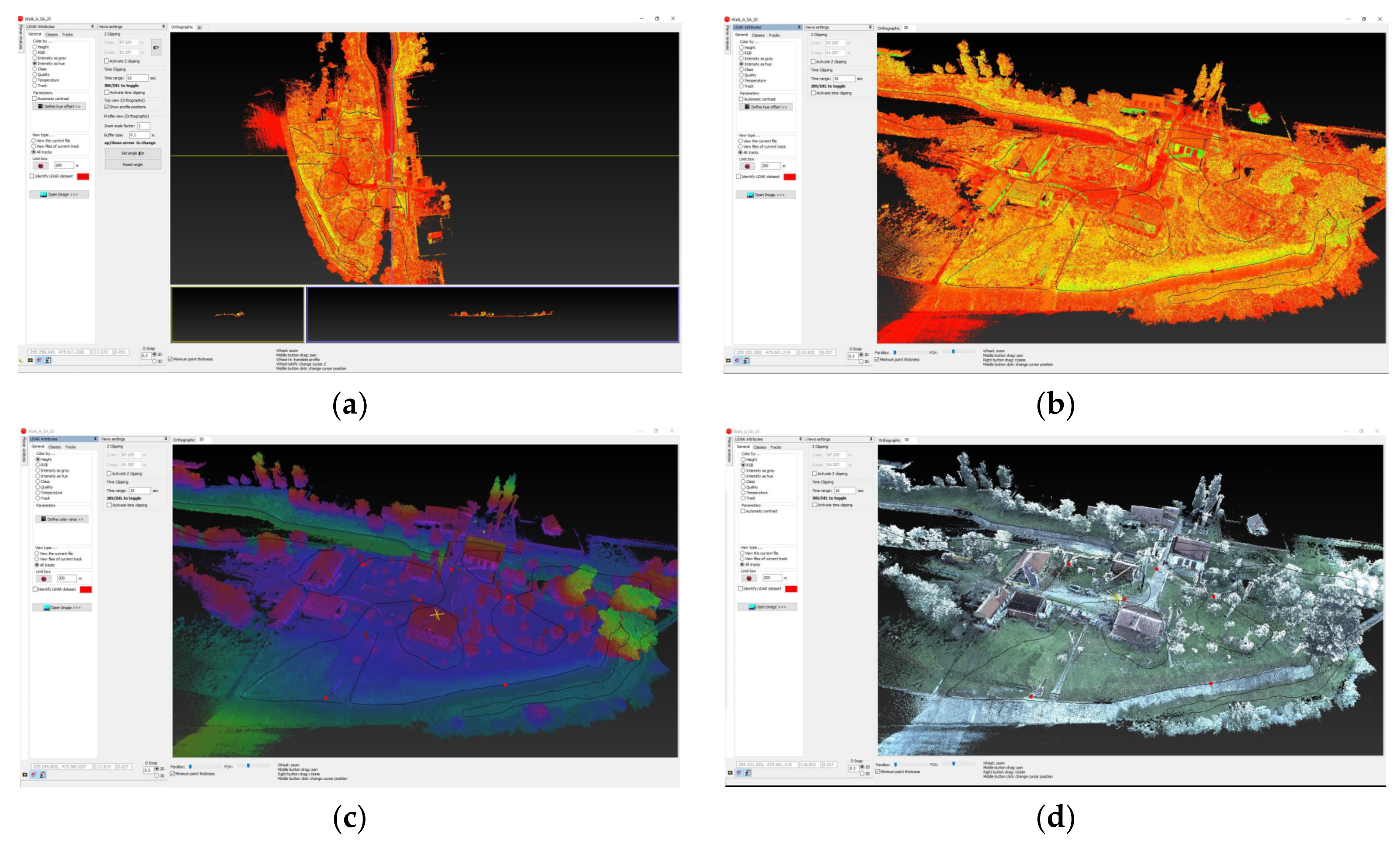Untick Show profile positions in panel (a)
Viewport: 1400px width, 843px height.
106,107
